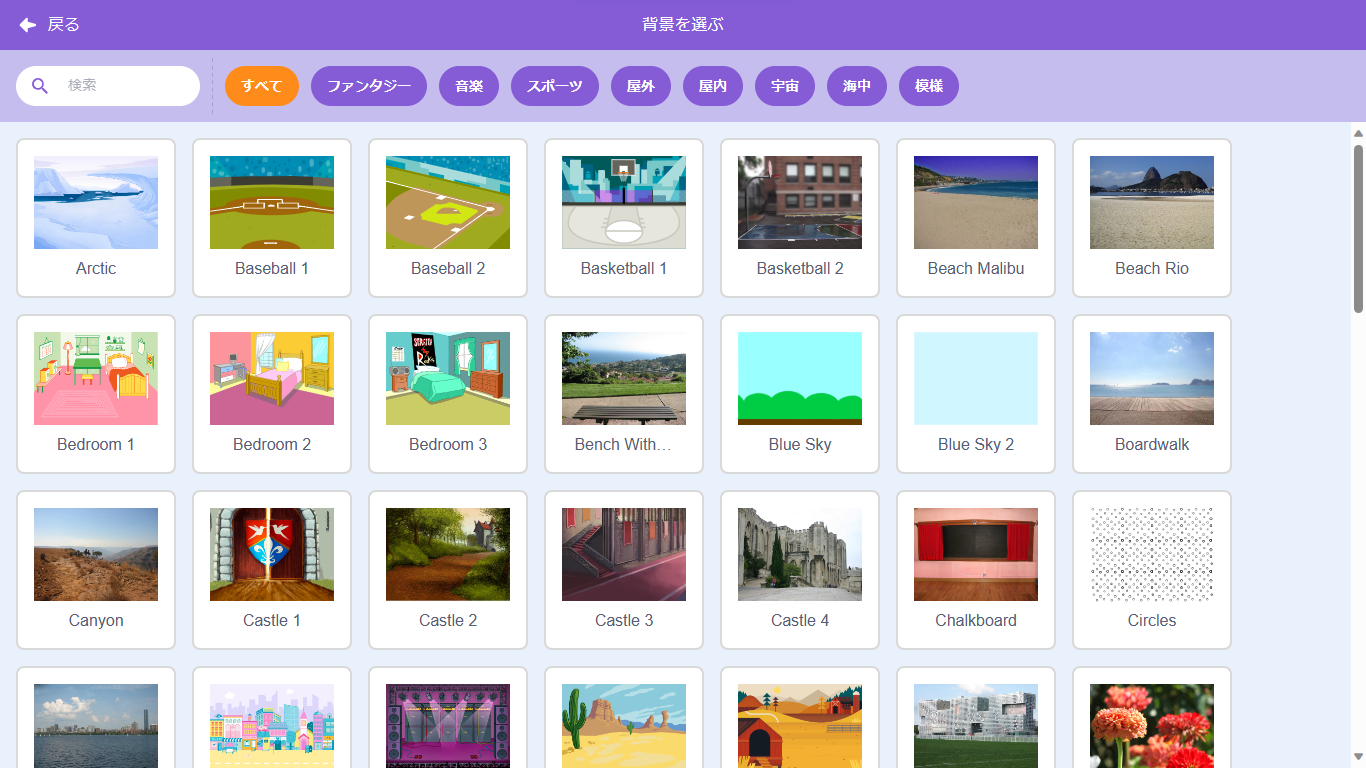
Task: Click the white modern building thumbnail
Action: click(x=976, y=726)
